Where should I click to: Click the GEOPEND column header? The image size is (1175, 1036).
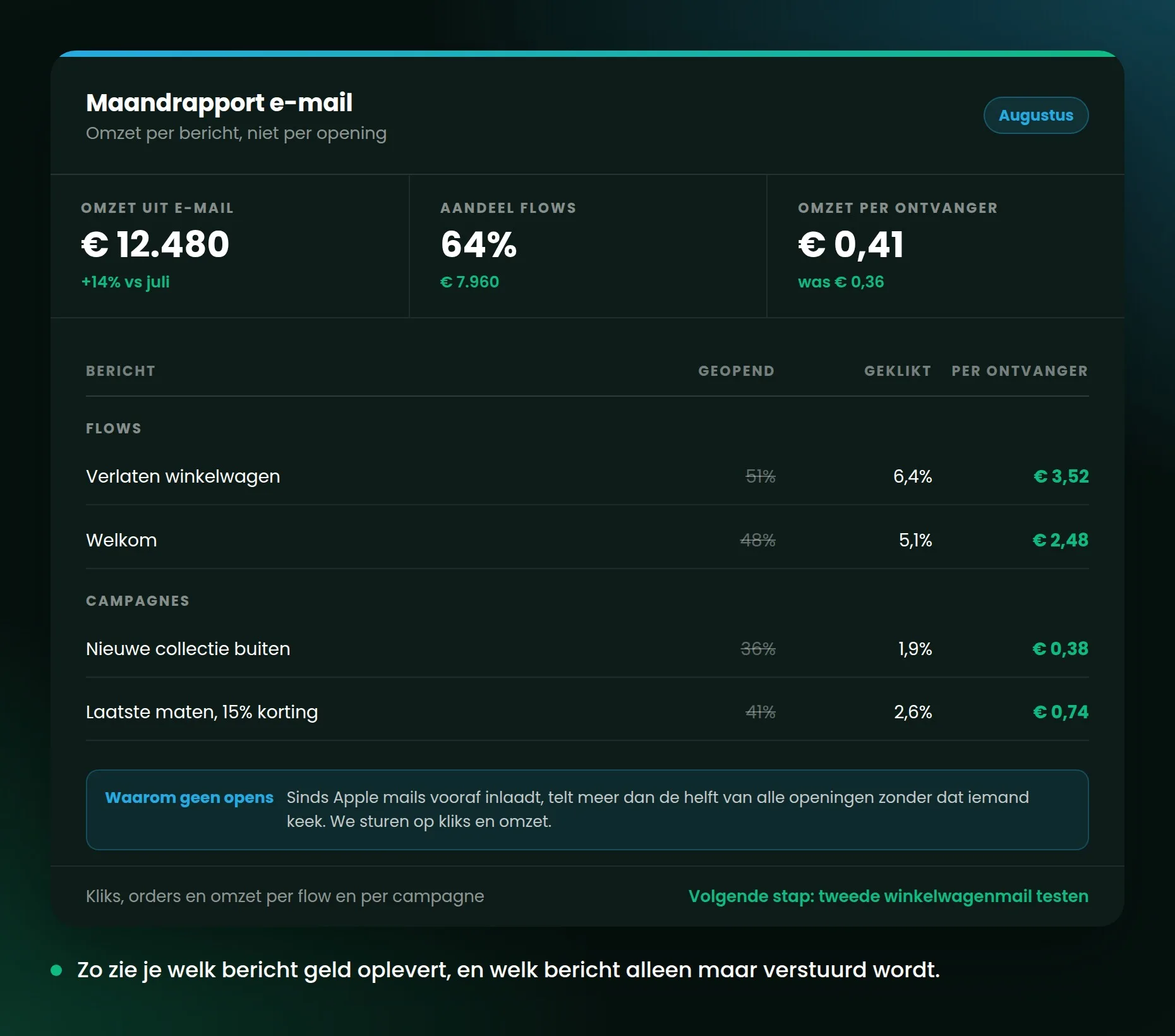click(x=737, y=371)
